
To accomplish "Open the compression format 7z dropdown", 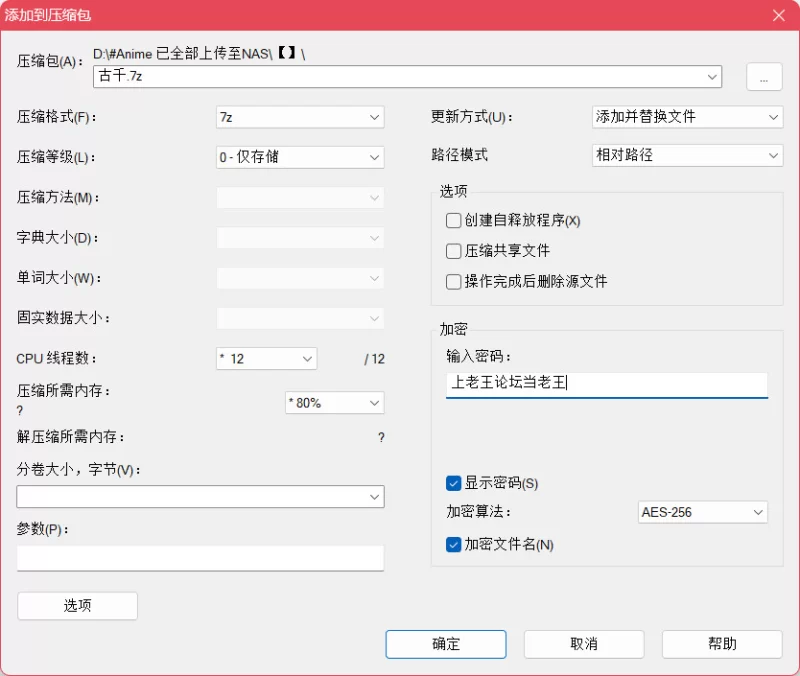I will (300, 117).
